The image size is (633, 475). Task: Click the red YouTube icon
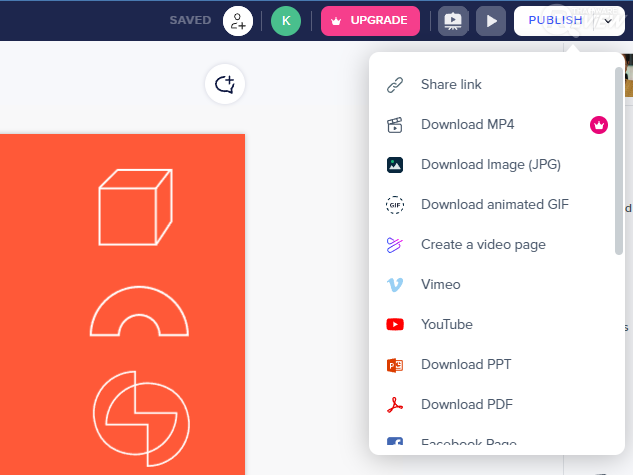(395, 324)
